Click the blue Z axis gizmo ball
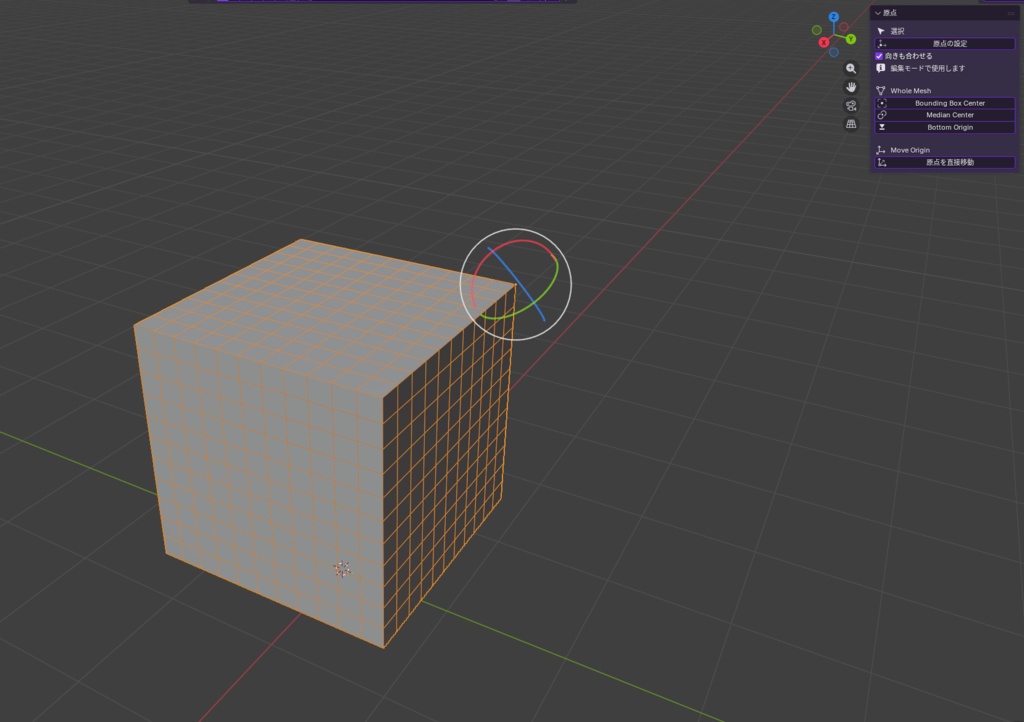Screen dimensions: 1024x722 (833, 16)
